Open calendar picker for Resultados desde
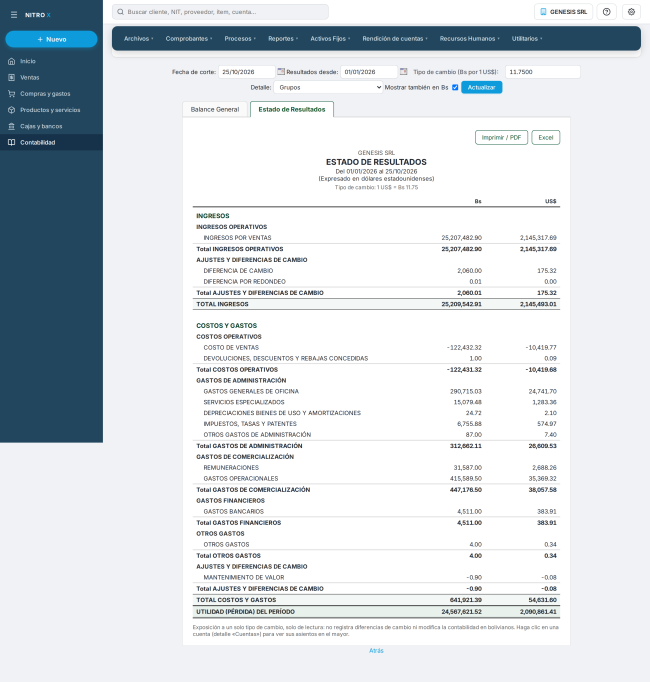The height and width of the screenshot is (682, 650). click(x=403, y=71)
